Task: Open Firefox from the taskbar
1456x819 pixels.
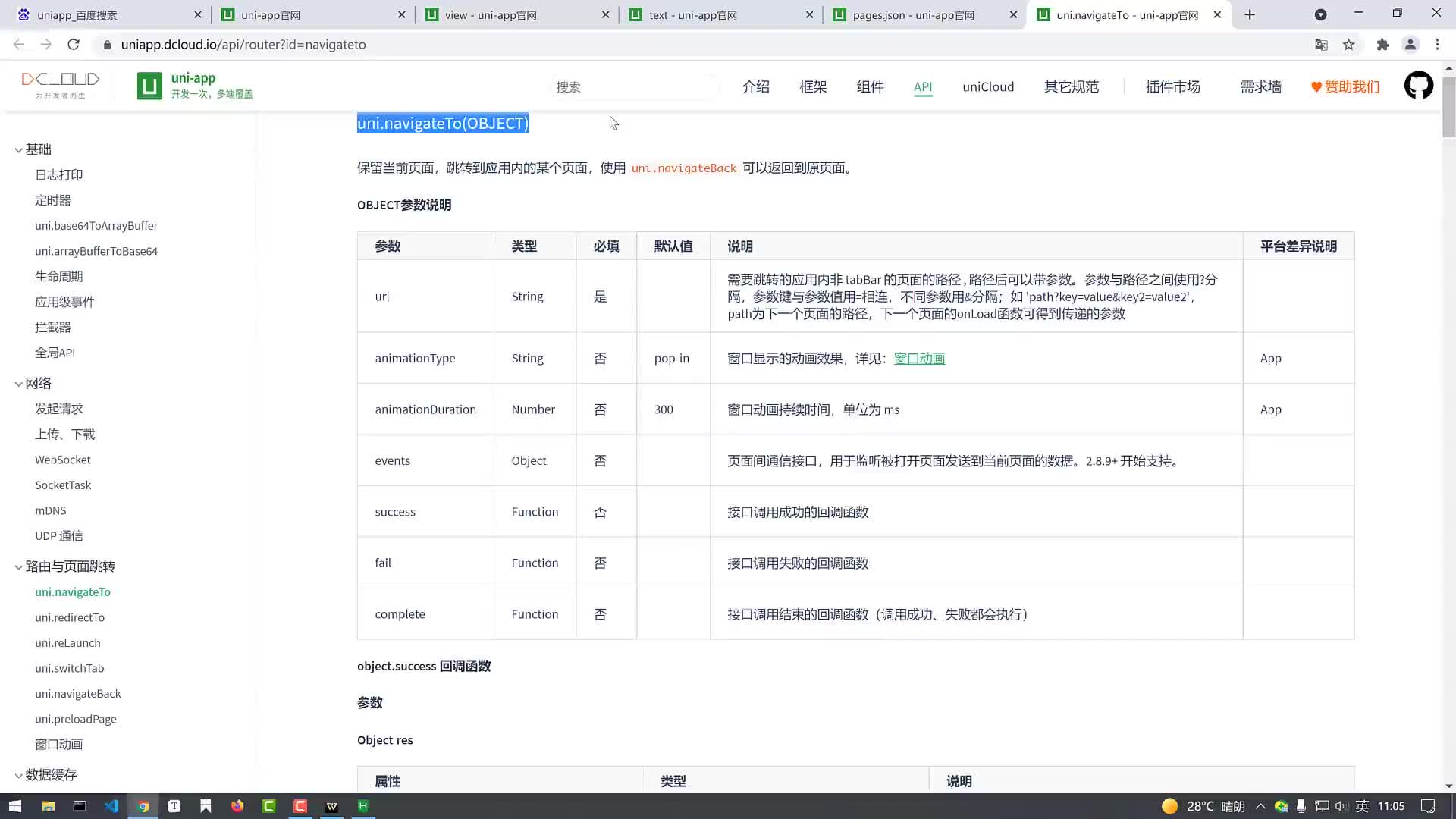Action: tap(237, 806)
